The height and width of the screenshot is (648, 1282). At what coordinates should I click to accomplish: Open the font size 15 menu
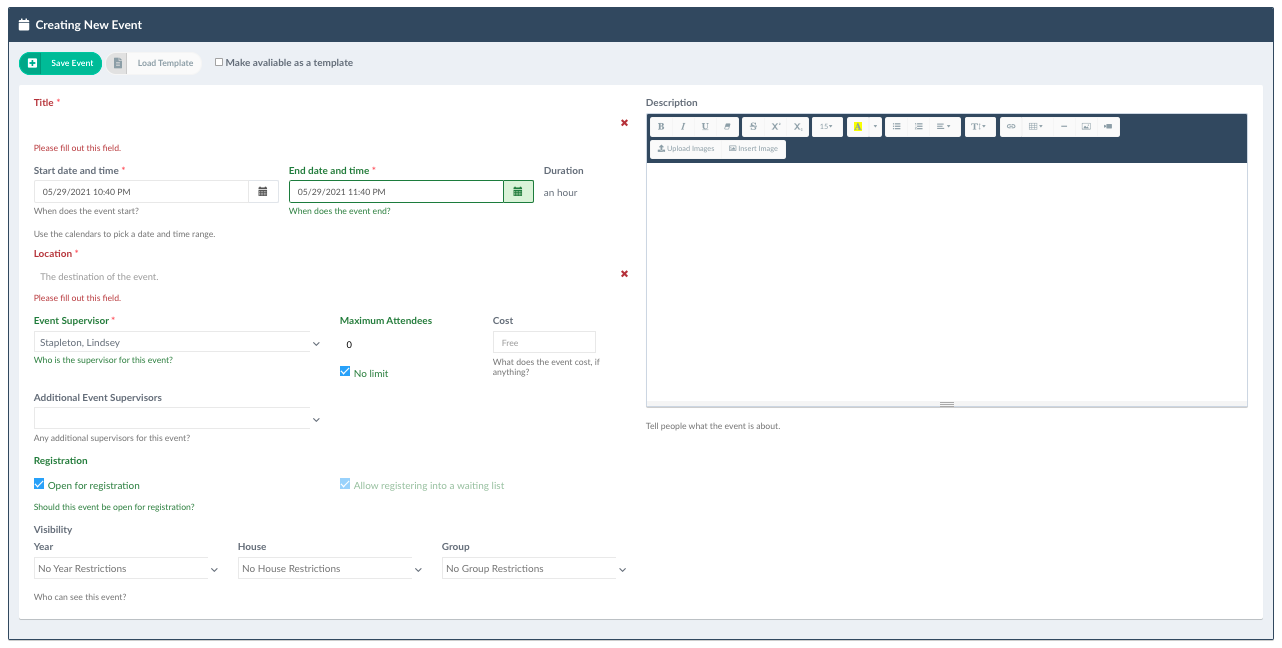point(827,127)
